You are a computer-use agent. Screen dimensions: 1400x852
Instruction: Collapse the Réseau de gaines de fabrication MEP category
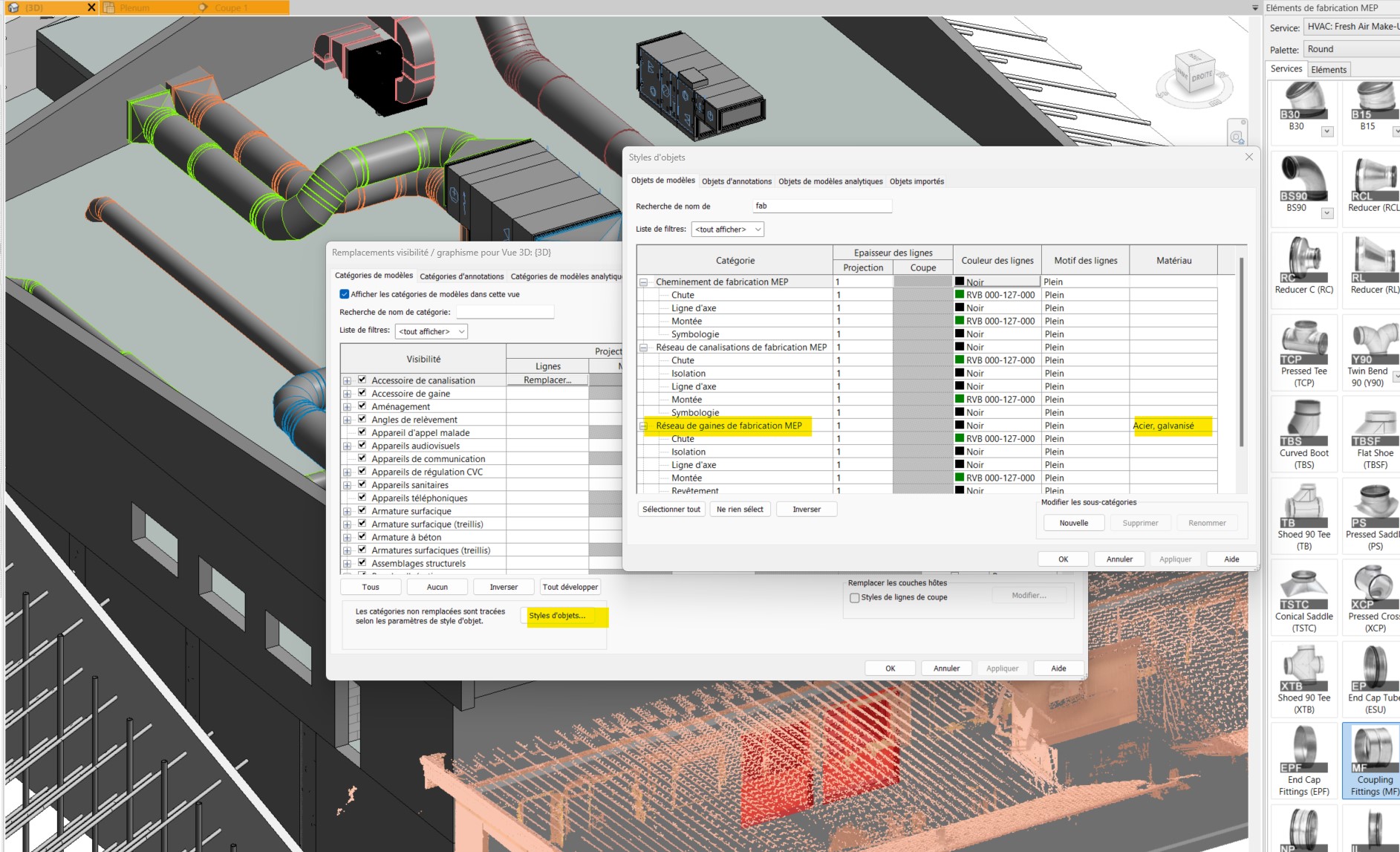point(642,425)
